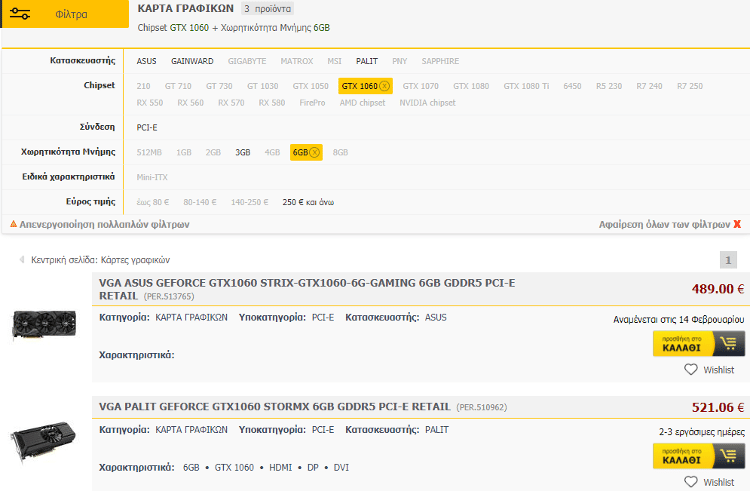Image resolution: width=750 pixels, height=491 pixels.
Task: Click Απενεργοποίηση πολλαπλών φίλτρων link
Action: (104, 224)
